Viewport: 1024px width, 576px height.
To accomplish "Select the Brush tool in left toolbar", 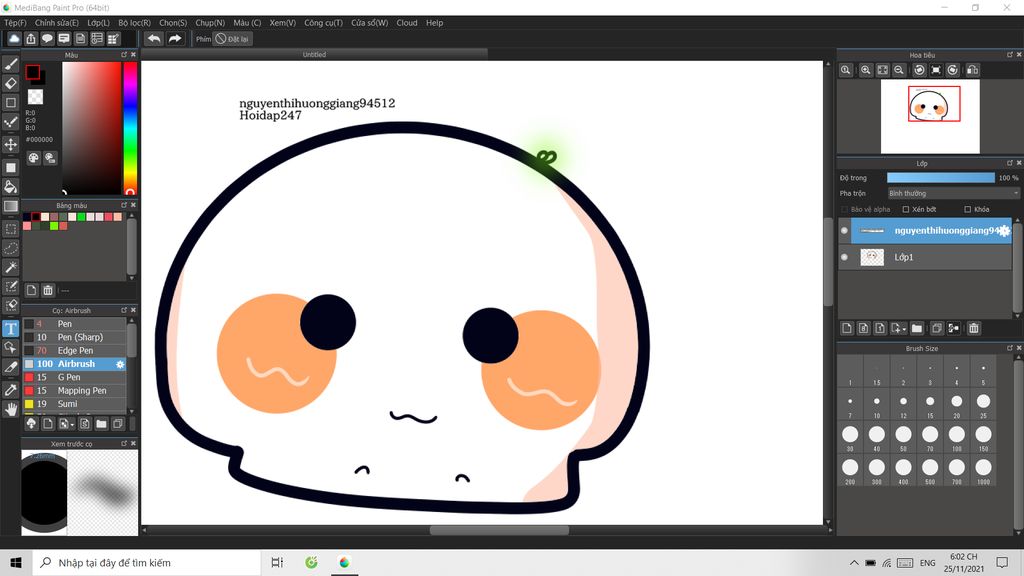I will point(10,64).
